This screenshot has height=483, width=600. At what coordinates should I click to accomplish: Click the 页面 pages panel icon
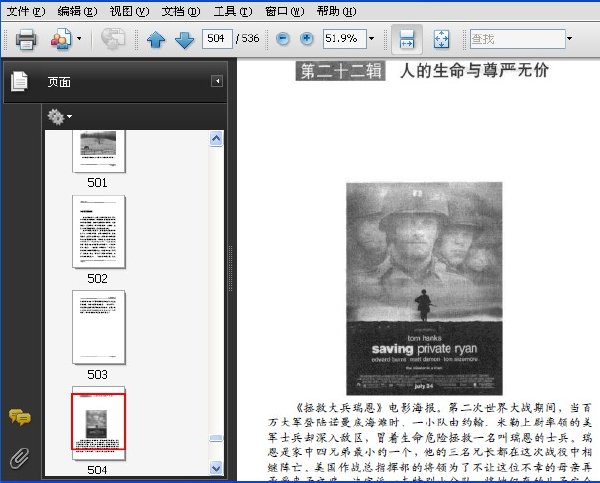[x=19, y=81]
